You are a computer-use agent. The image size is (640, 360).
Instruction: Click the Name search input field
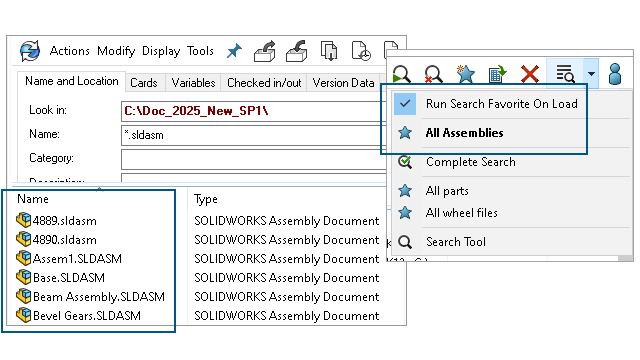pos(254,135)
